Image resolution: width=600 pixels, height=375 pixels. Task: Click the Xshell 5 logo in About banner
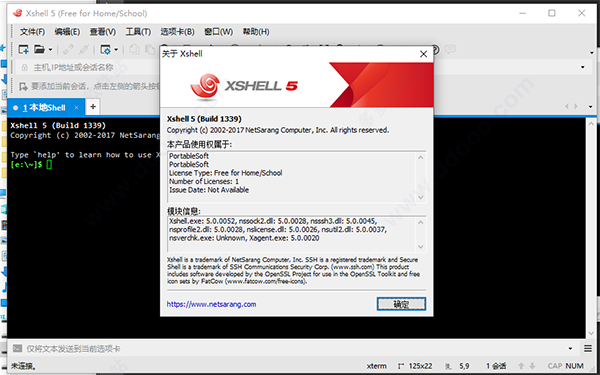244,86
